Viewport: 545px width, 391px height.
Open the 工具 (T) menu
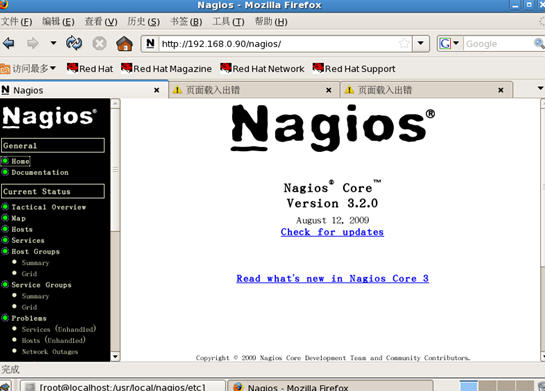228,22
